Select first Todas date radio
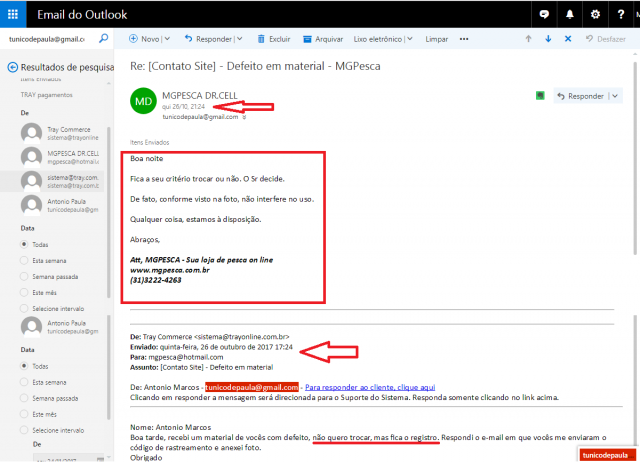Image resolution: width=640 pixels, height=463 pixels. [24, 244]
